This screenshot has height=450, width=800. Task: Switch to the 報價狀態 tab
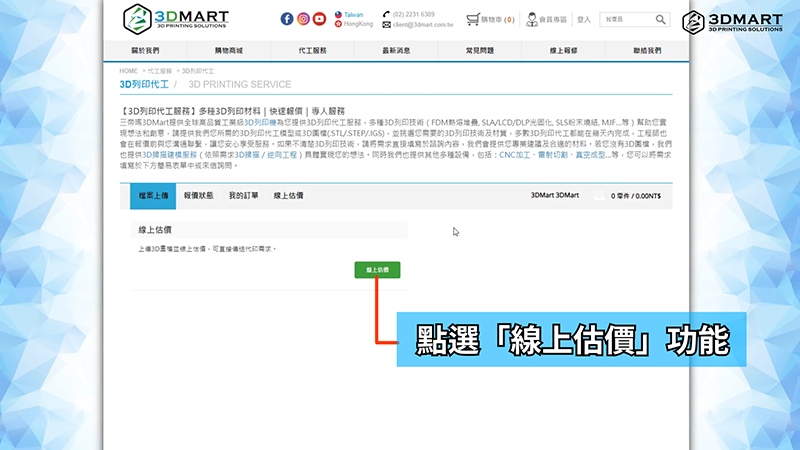point(199,196)
